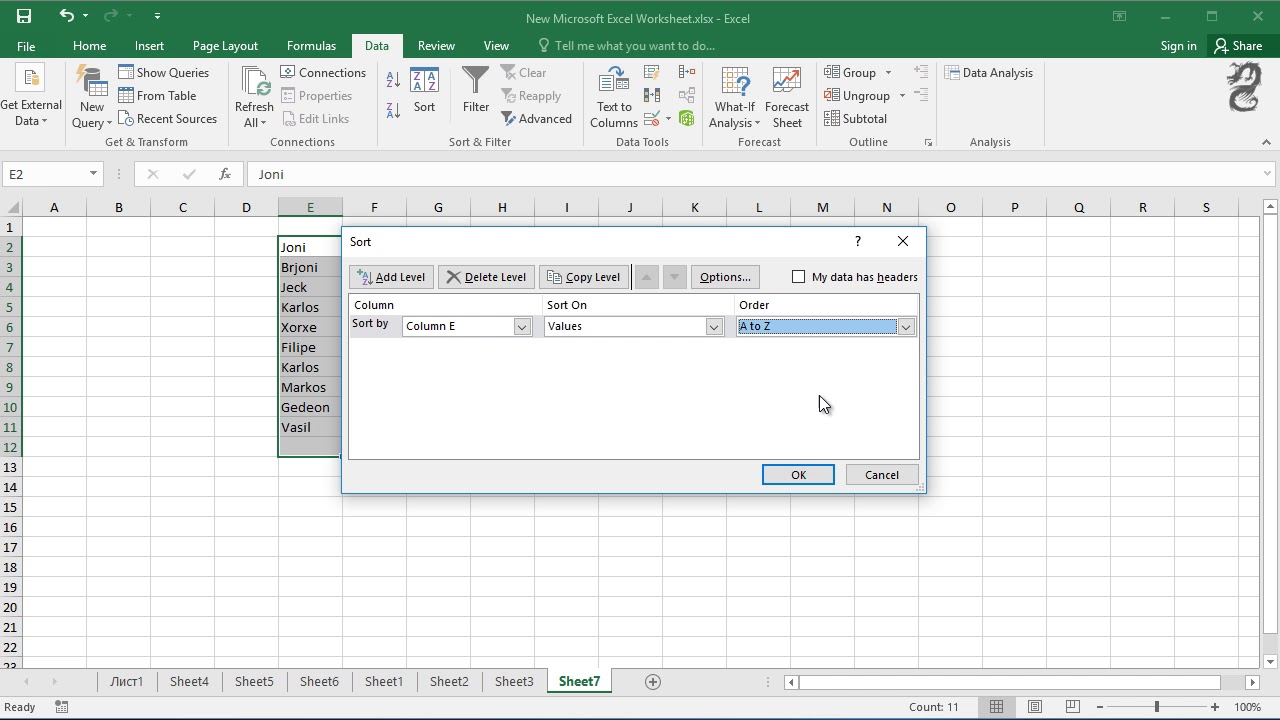Open sort Options button
1280x720 pixels.
(x=725, y=277)
